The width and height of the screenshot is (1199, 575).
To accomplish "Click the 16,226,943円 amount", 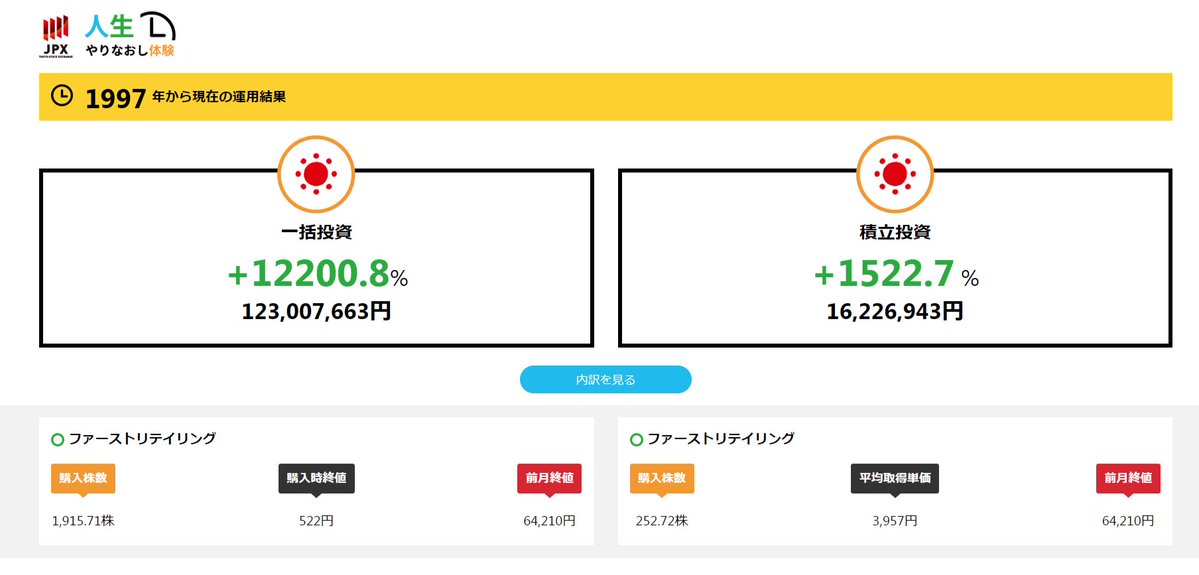I will click(895, 311).
